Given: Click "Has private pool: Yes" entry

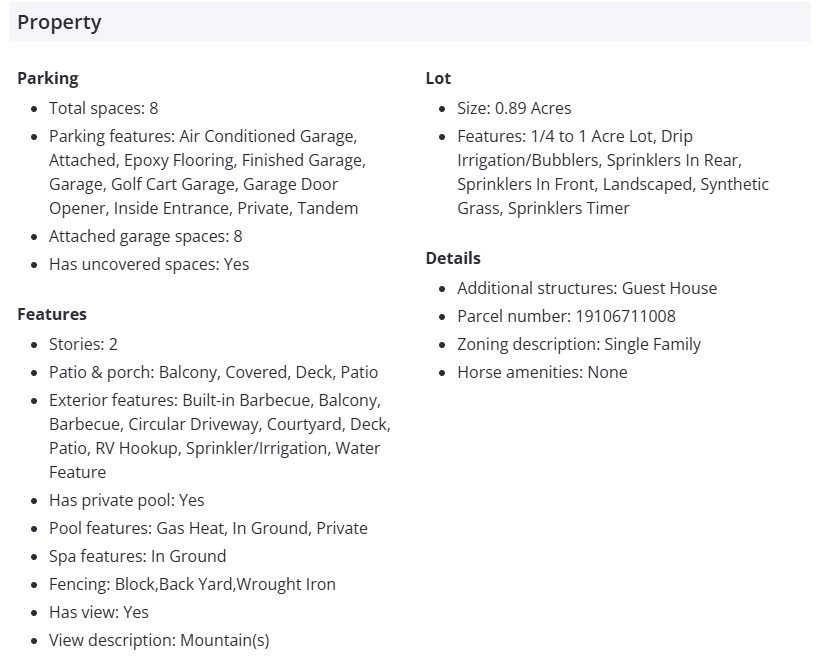Looking at the screenshot, I should 127,500.
